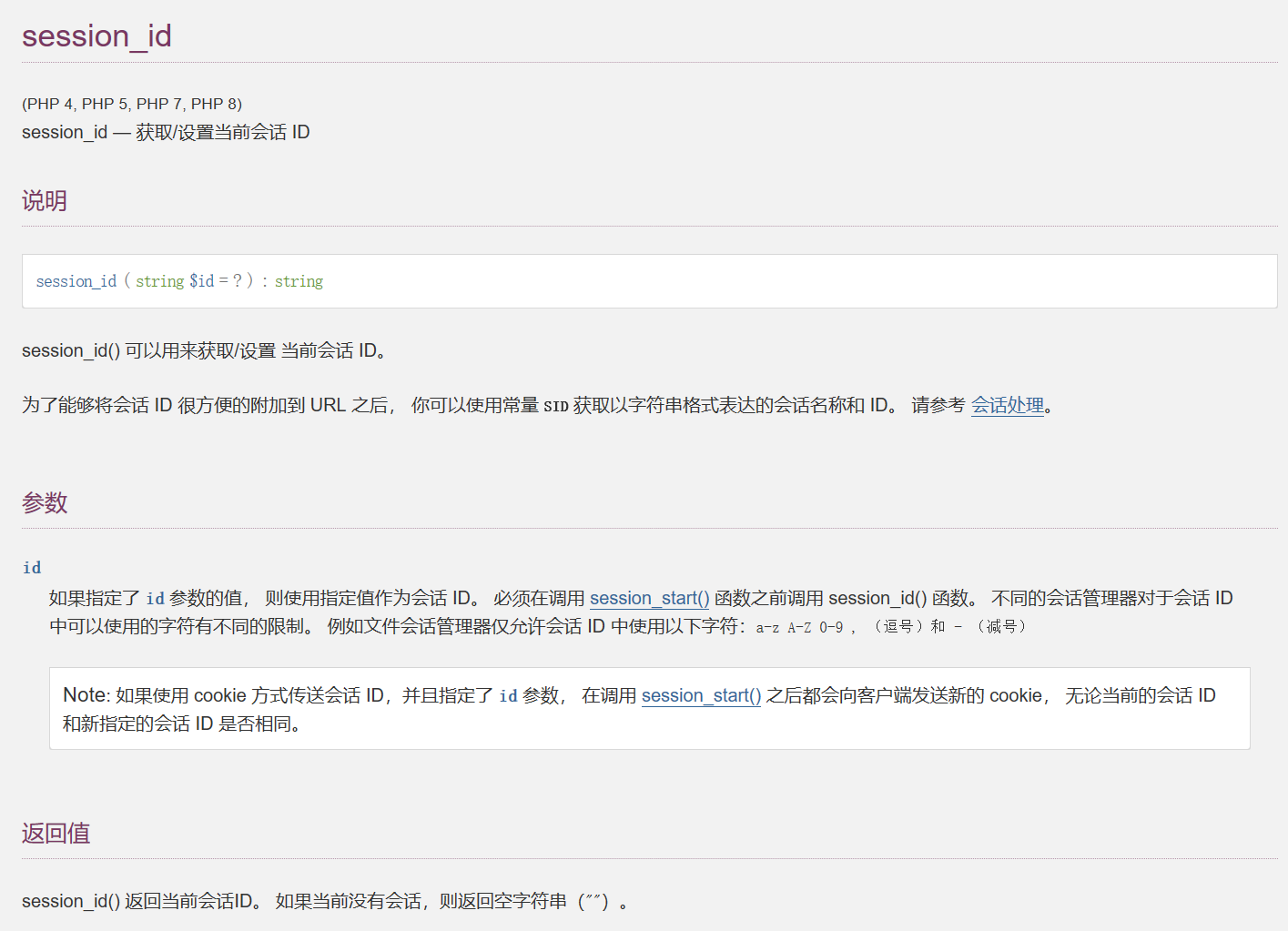
Task: Click the a-z A-Z 0-9 allowed characters text
Action: [x=799, y=627]
